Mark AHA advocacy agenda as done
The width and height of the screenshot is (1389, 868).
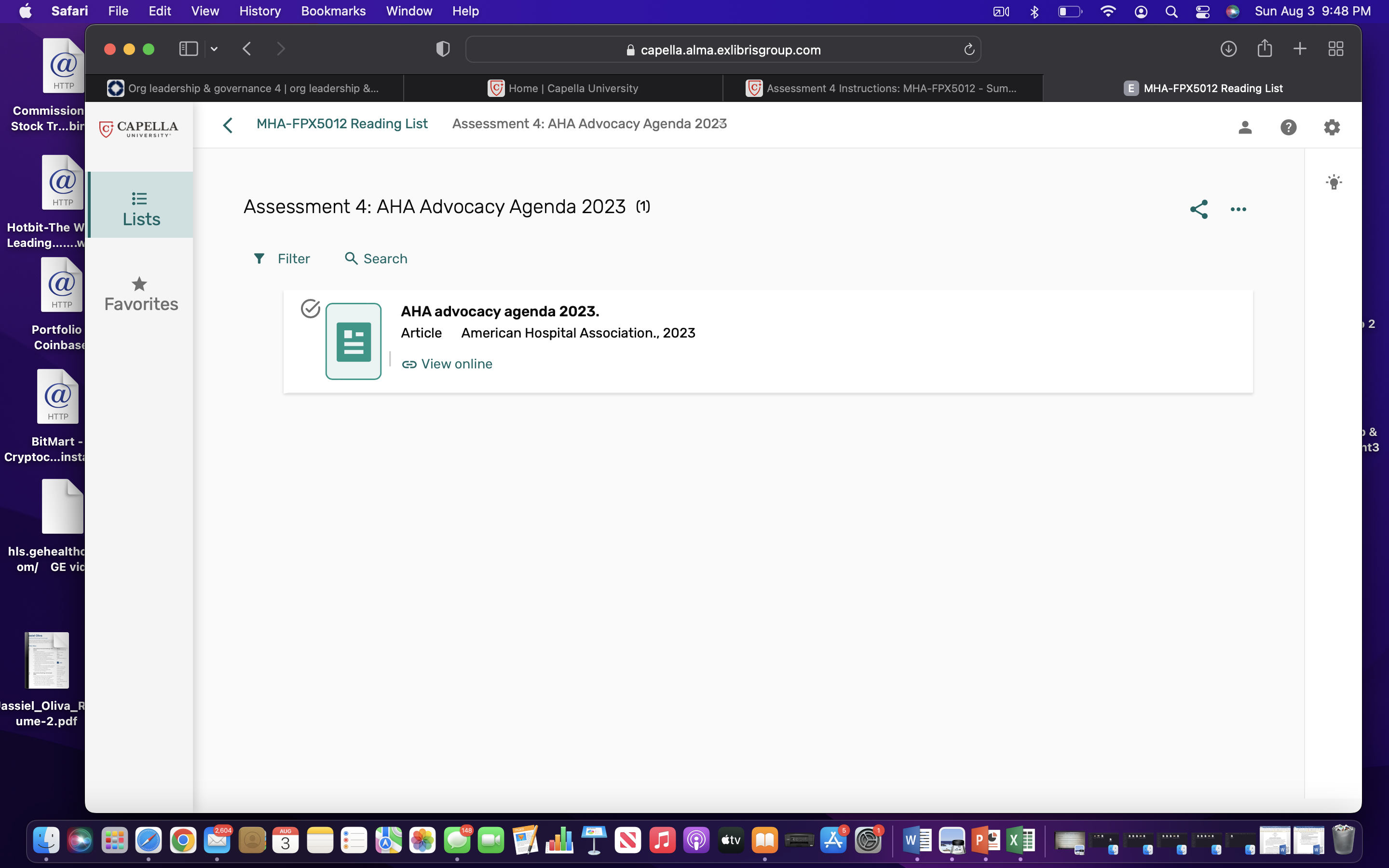click(310, 309)
